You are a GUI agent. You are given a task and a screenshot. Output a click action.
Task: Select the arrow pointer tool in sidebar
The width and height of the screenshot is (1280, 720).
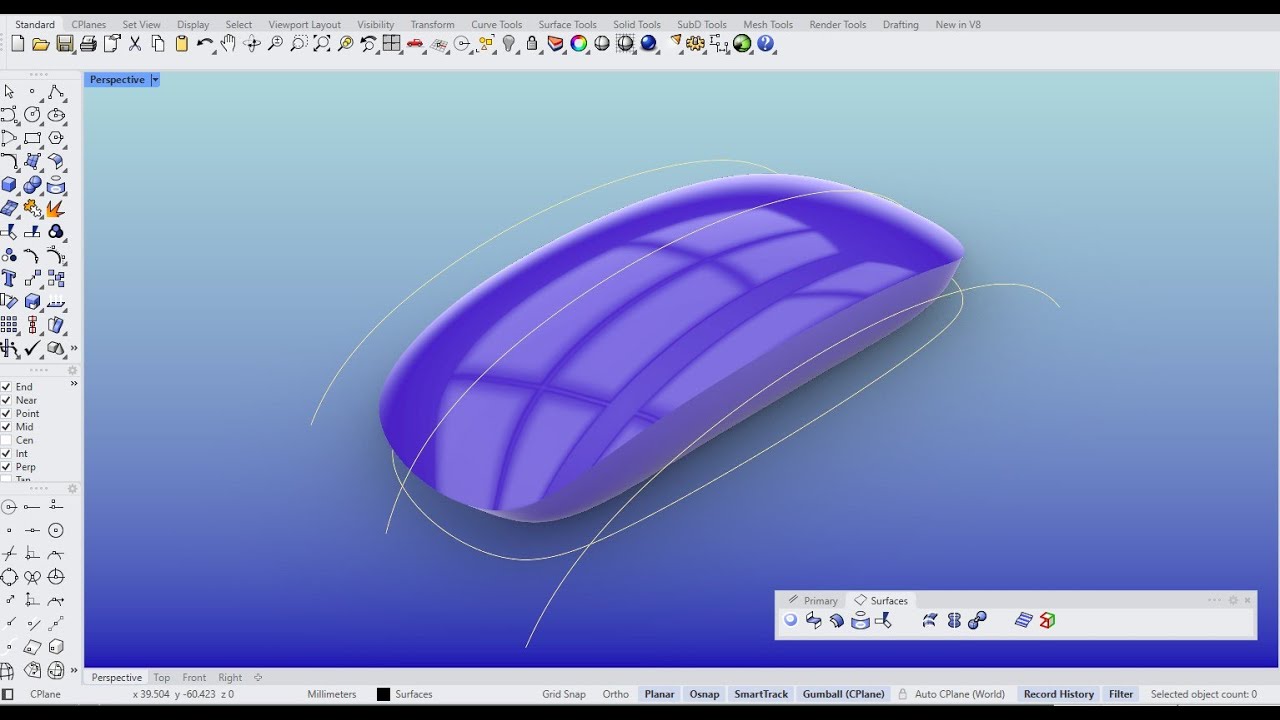pyautogui.click(x=9, y=92)
